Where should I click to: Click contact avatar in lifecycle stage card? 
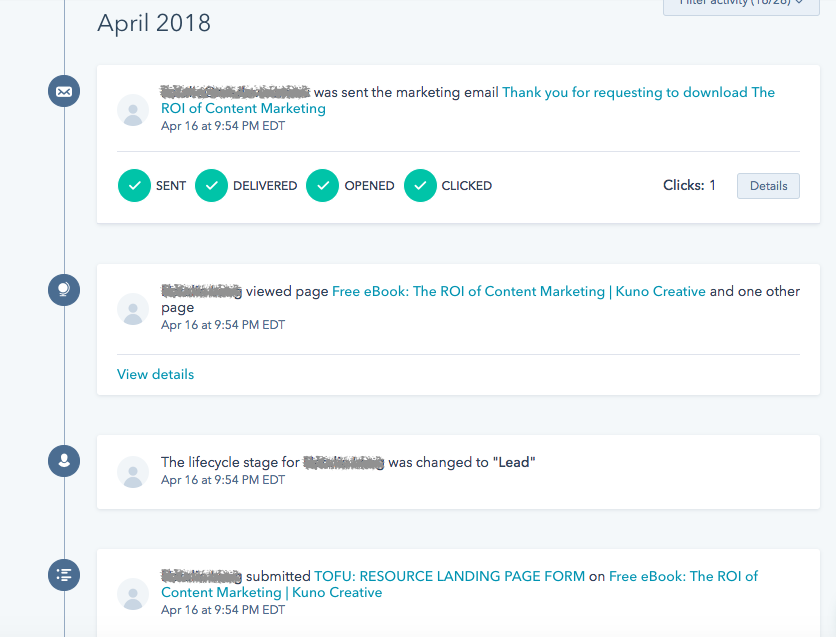(133, 472)
